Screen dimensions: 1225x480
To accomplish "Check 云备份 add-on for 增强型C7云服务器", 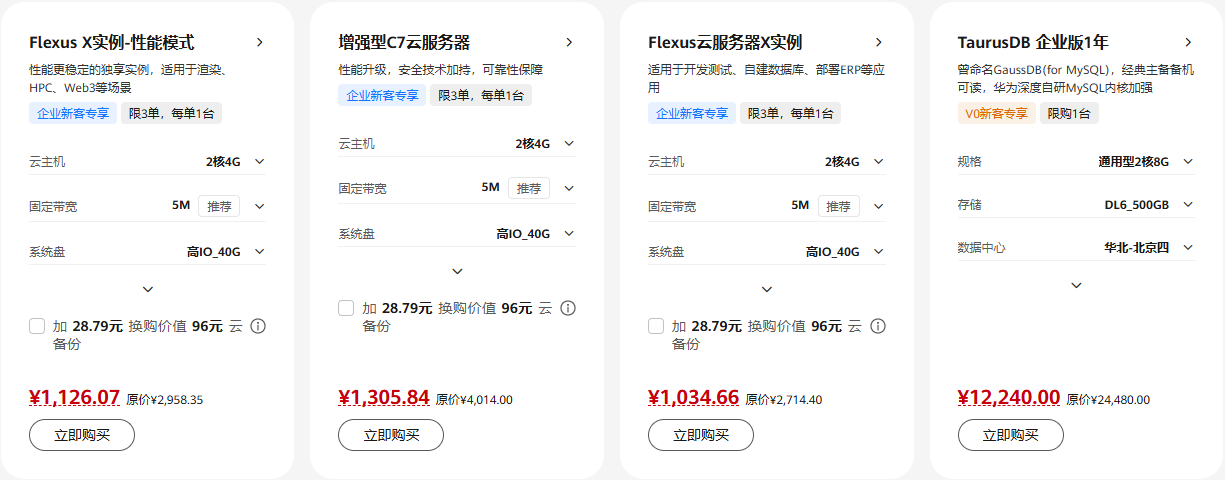I will pyautogui.click(x=347, y=308).
